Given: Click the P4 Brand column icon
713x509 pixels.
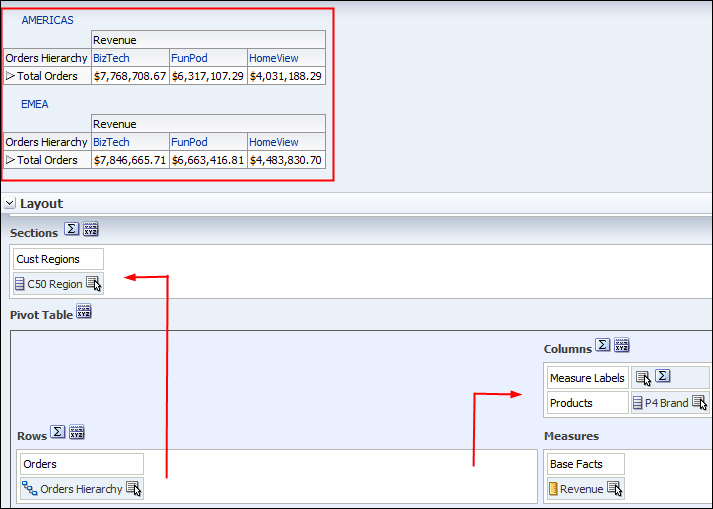Looking at the screenshot, I should coord(638,403).
